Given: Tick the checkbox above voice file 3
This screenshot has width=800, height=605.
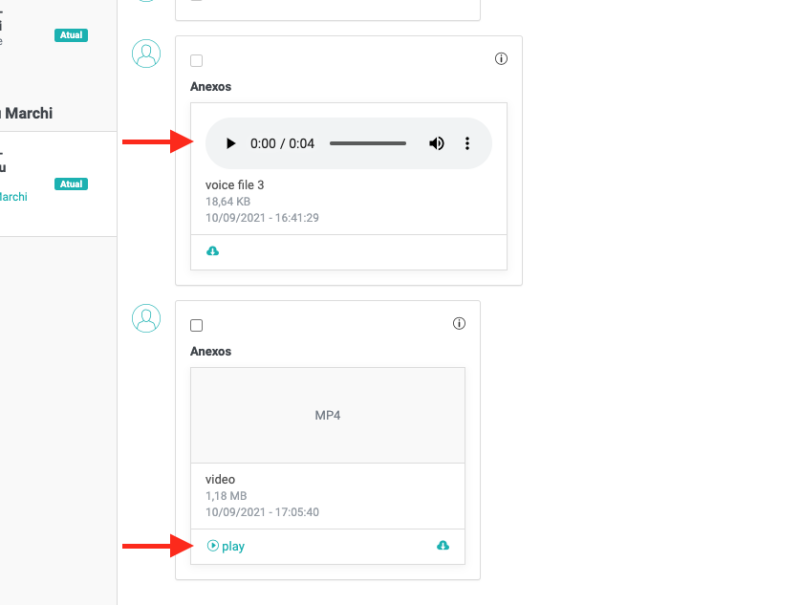Looking at the screenshot, I should pos(196,61).
